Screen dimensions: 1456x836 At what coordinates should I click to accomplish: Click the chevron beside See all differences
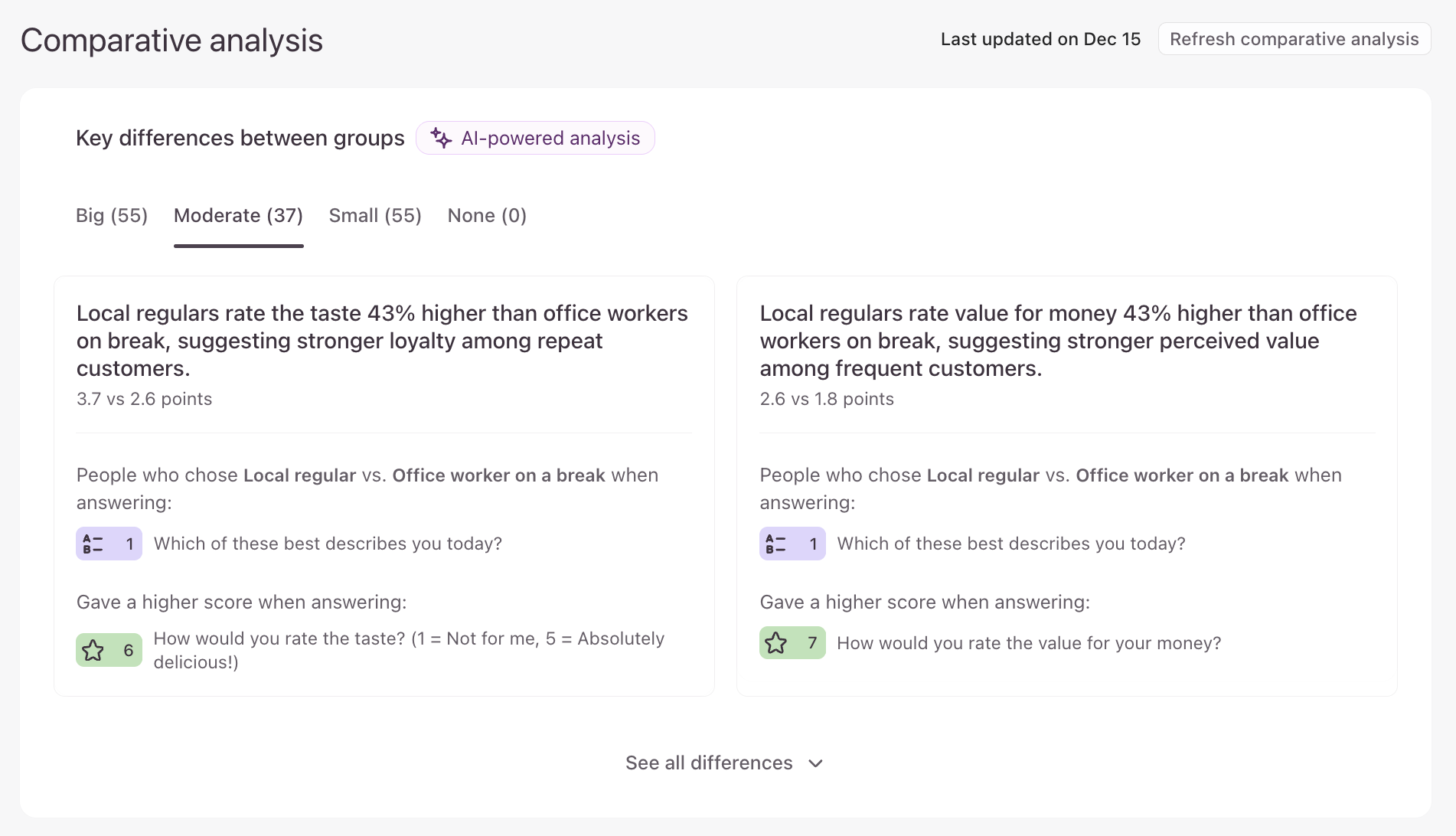[x=816, y=763]
